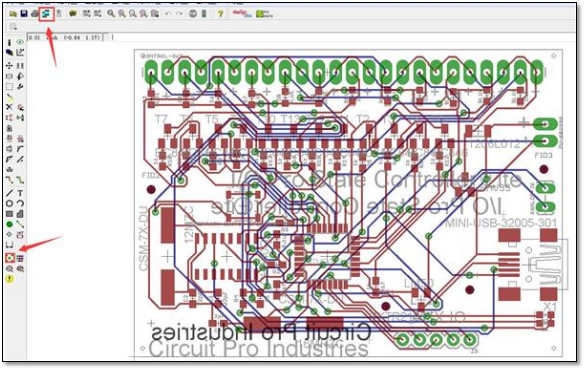Click the Save floppy disk icon
Viewport: 585px width, 370px height.
point(24,14)
